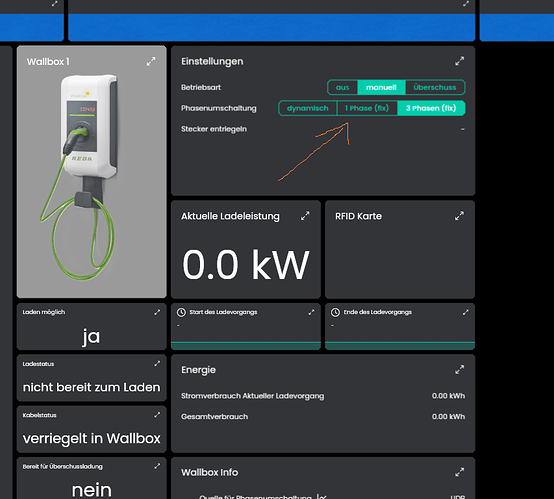Image resolution: width=554 pixels, height=499 pixels.
Task: Expand the Wallbox 1 image card
Action: coord(151,61)
